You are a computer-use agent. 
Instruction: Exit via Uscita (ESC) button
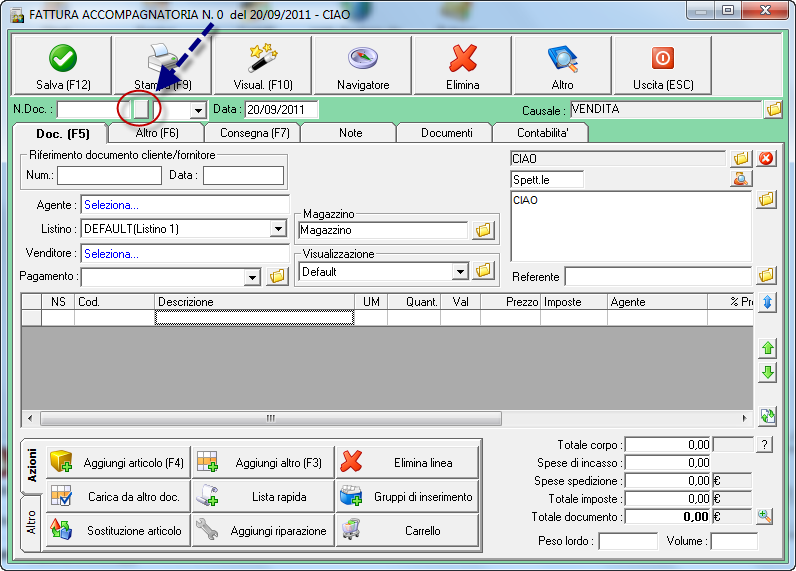tap(662, 65)
